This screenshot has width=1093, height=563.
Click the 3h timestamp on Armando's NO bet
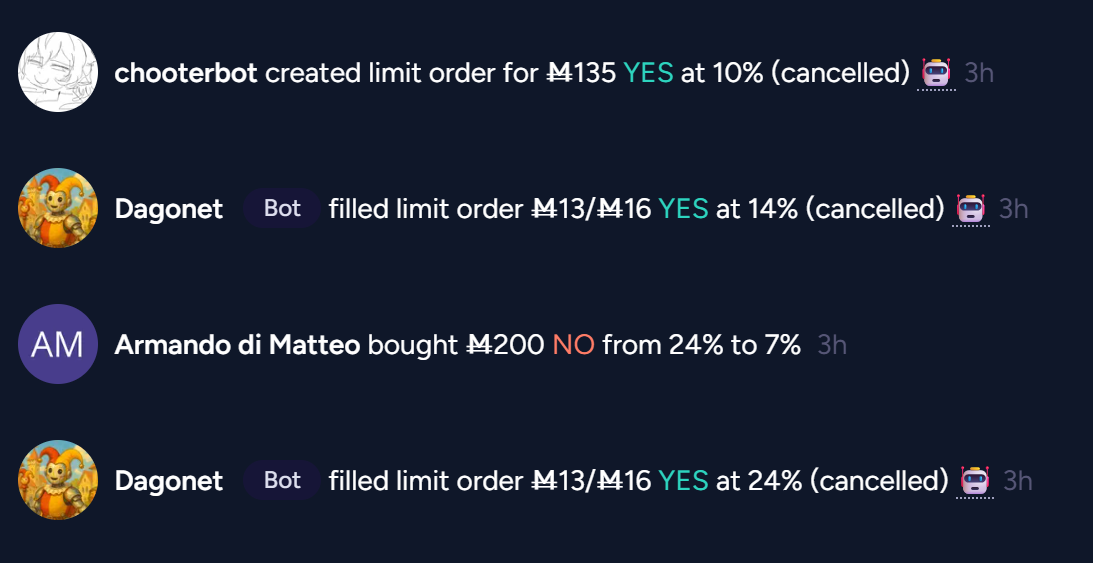click(x=832, y=345)
